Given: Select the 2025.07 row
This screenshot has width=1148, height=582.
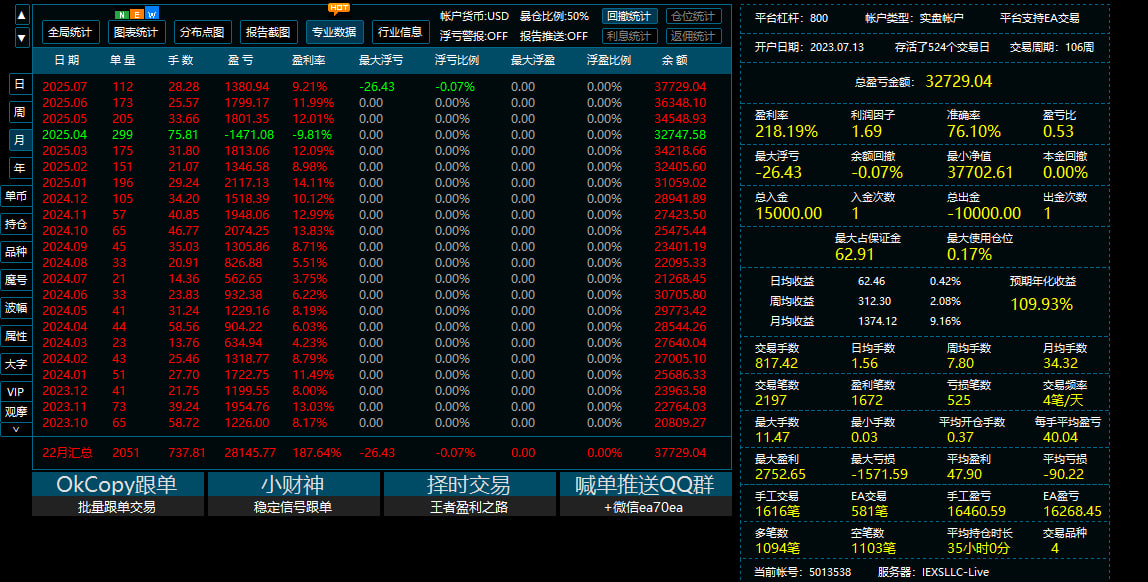Looking at the screenshot, I should 381,86.
